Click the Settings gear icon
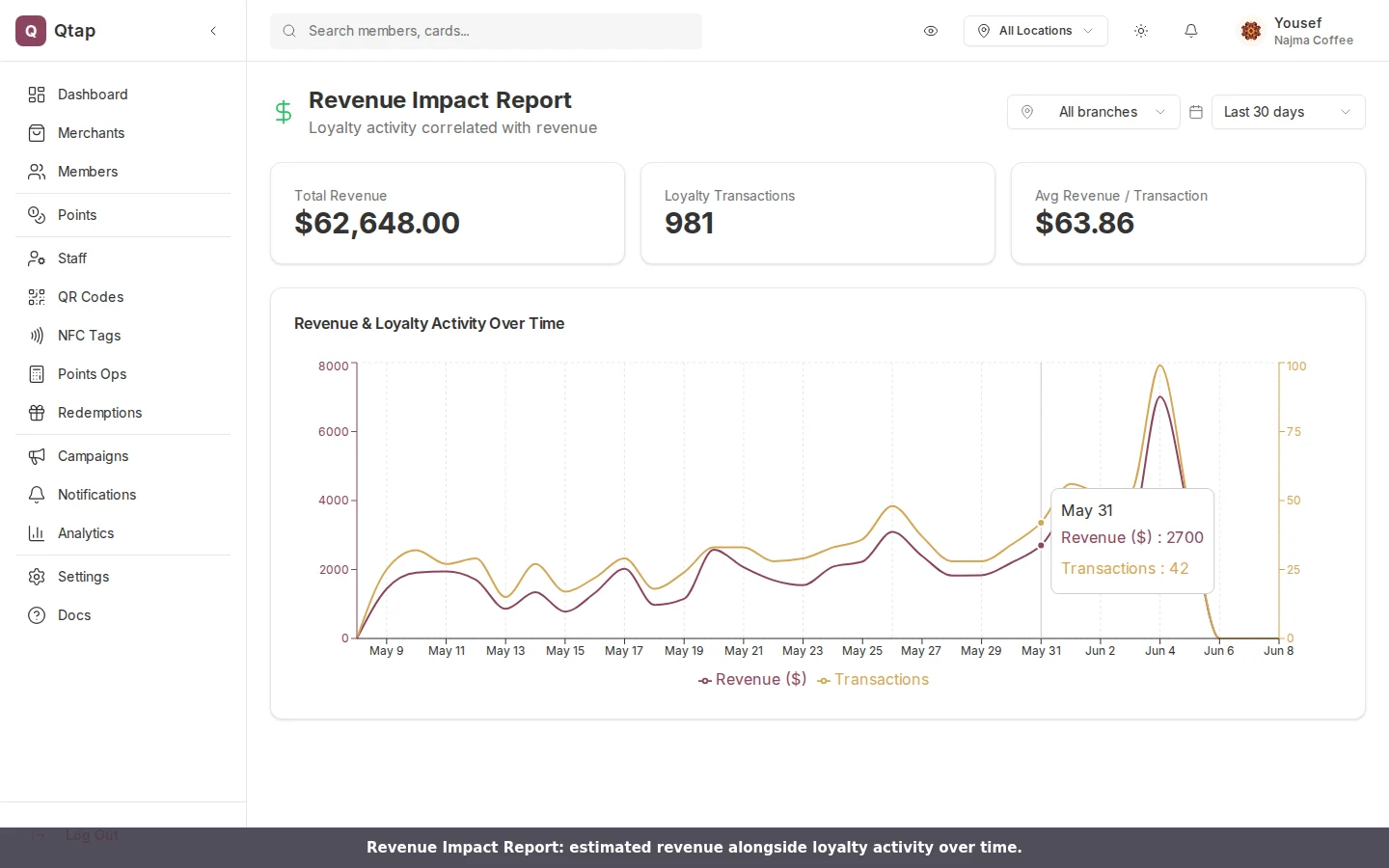The width and height of the screenshot is (1389, 868). pyautogui.click(x=37, y=577)
